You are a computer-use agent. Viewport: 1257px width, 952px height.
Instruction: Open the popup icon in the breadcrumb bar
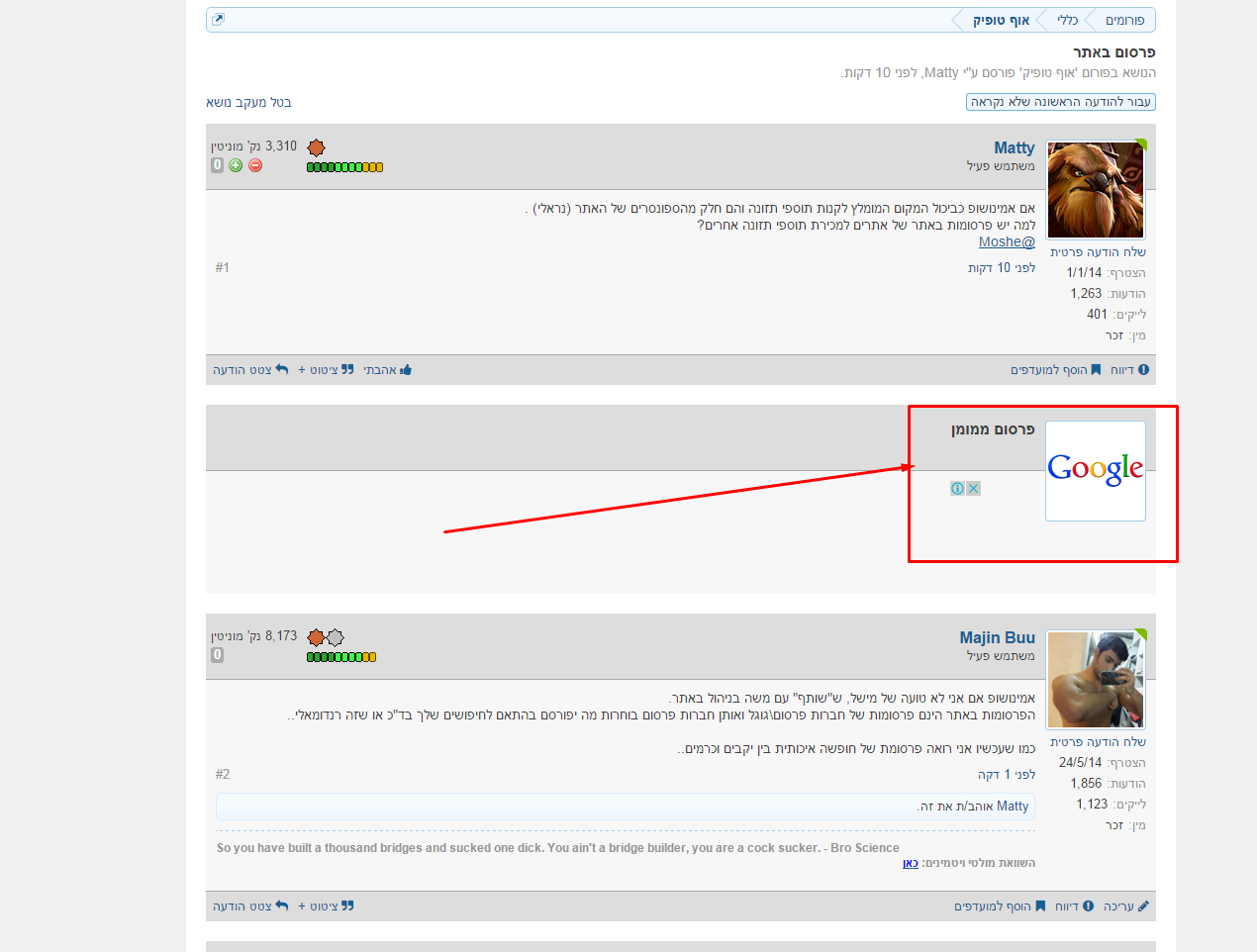[x=218, y=19]
